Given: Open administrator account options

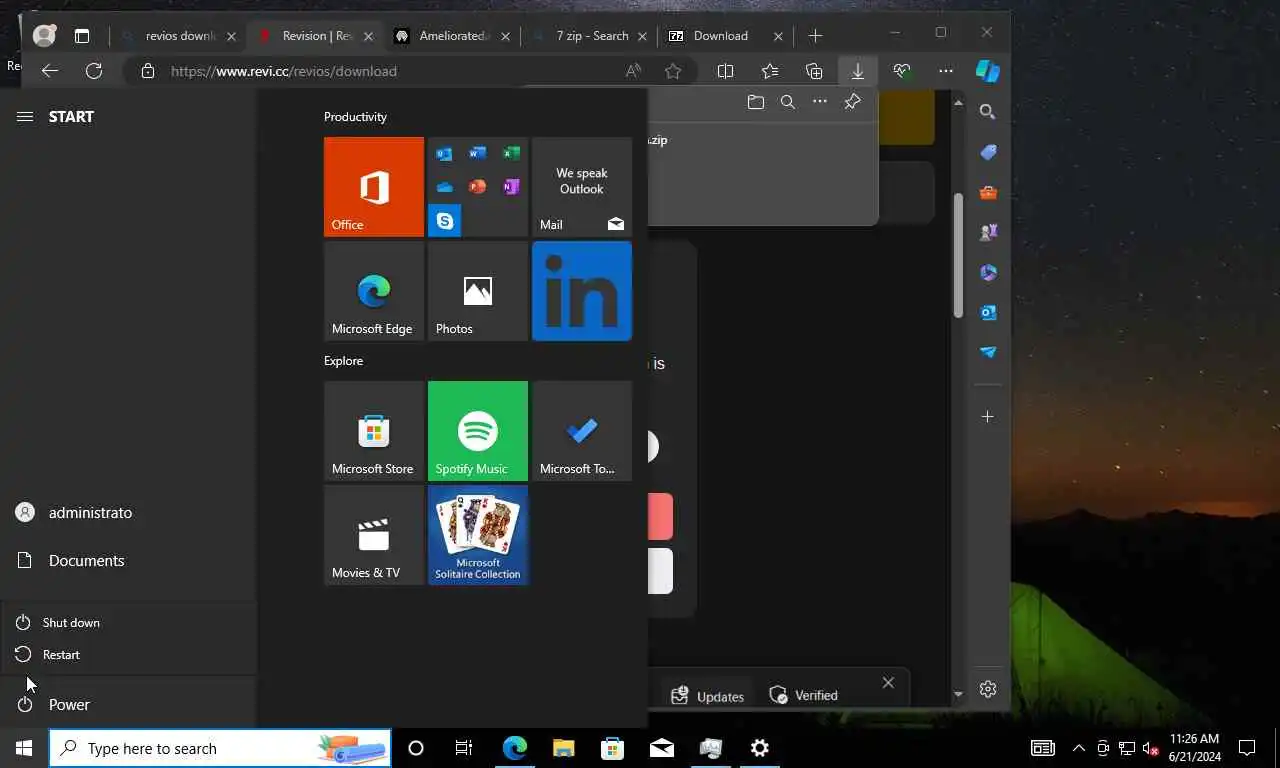Looking at the screenshot, I should 128,512.
